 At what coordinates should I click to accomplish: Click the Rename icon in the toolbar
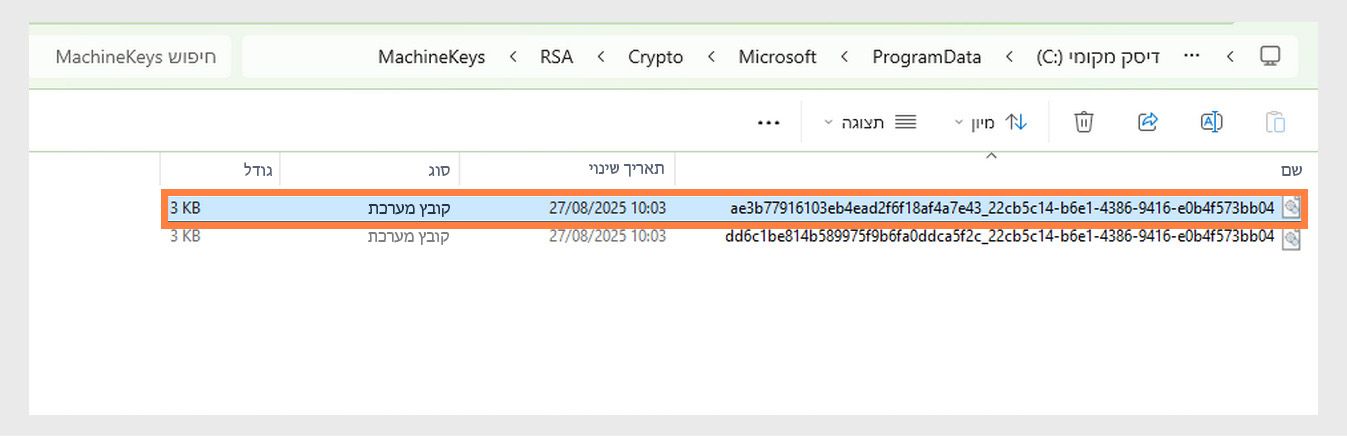[x=1211, y=122]
